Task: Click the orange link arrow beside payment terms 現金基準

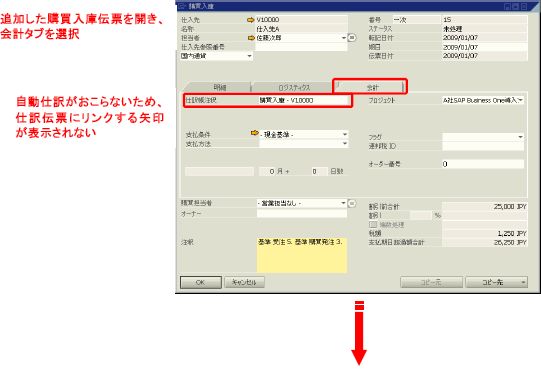Action: click(x=255, y=133)
